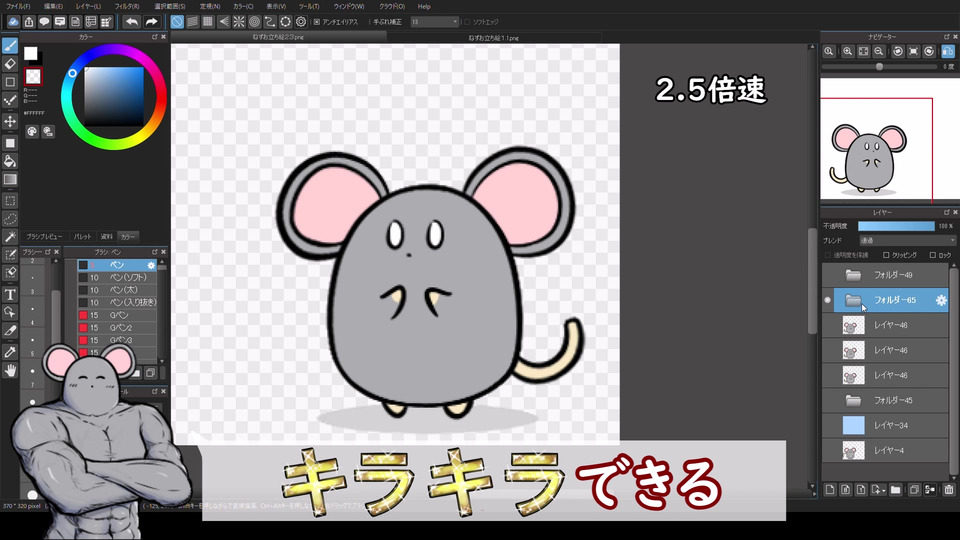Viewport: 960px width, 540px height.
Task: Click the Undo arrow in top toolbar
Action: 132,22
